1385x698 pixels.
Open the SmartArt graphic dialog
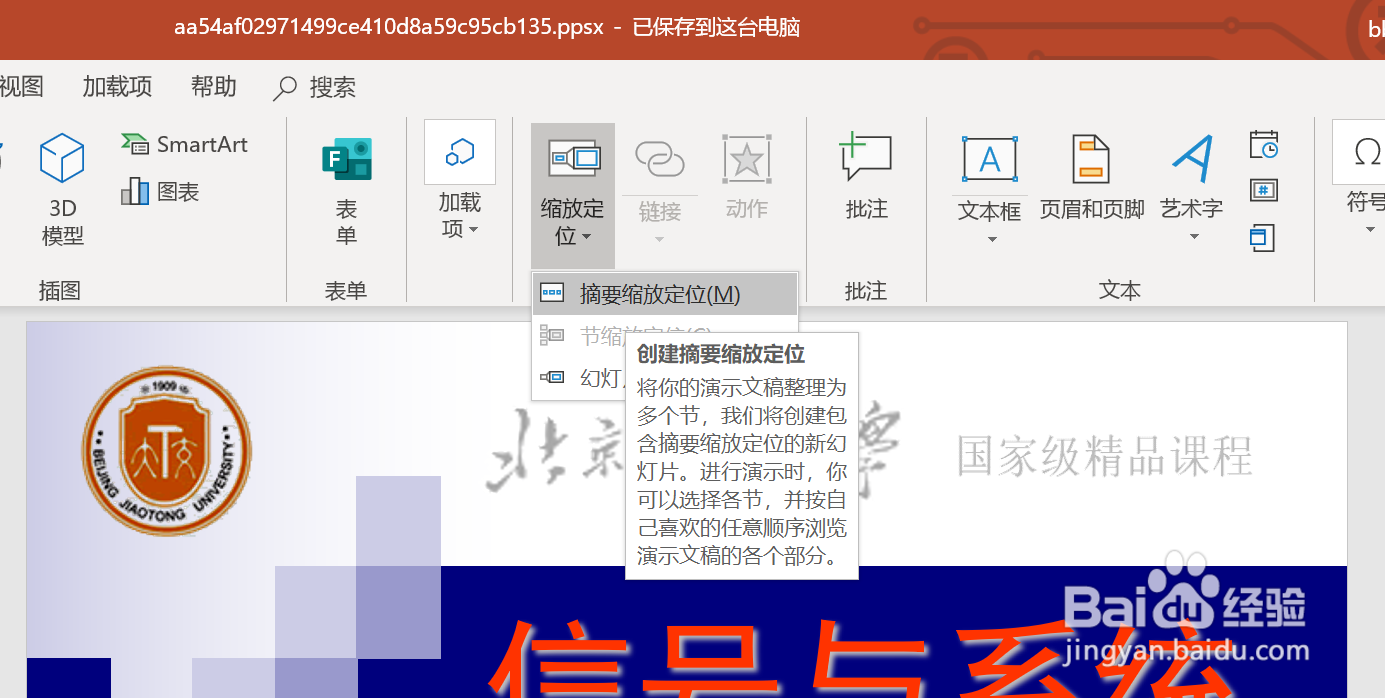click(184, 144)
